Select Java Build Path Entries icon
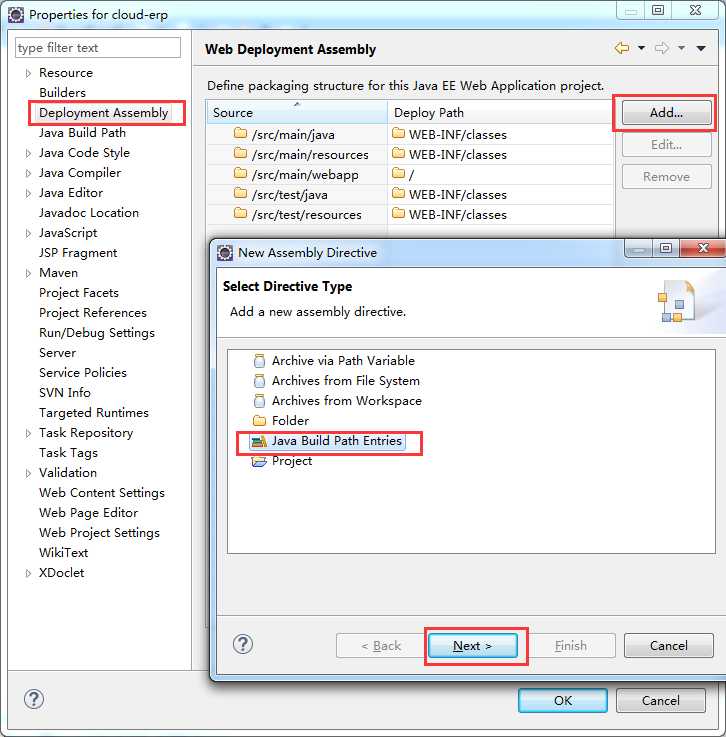The width and height of the screenshot is (726, 737). coord(259,441)
